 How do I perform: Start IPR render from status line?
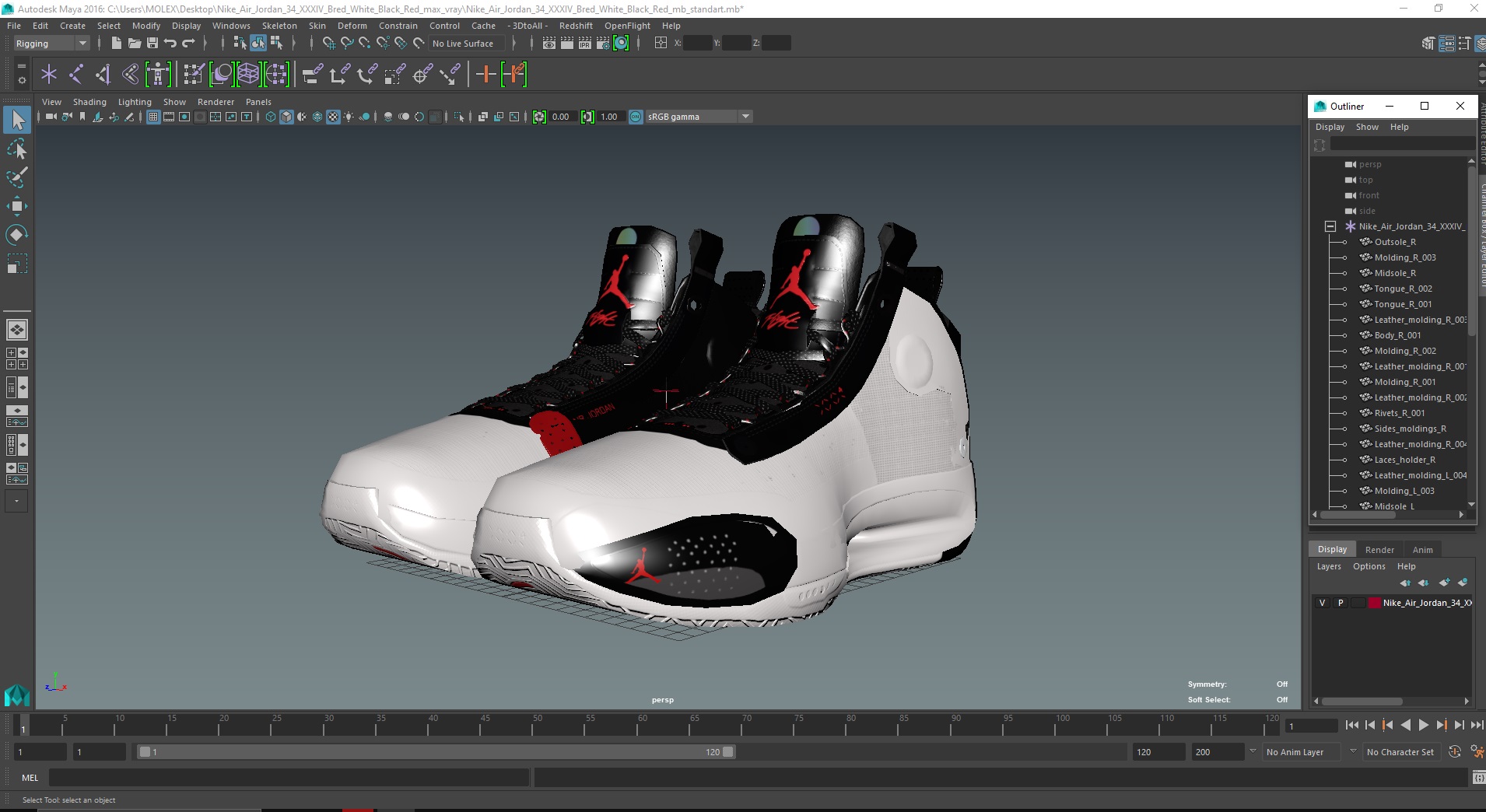[585, 44]
